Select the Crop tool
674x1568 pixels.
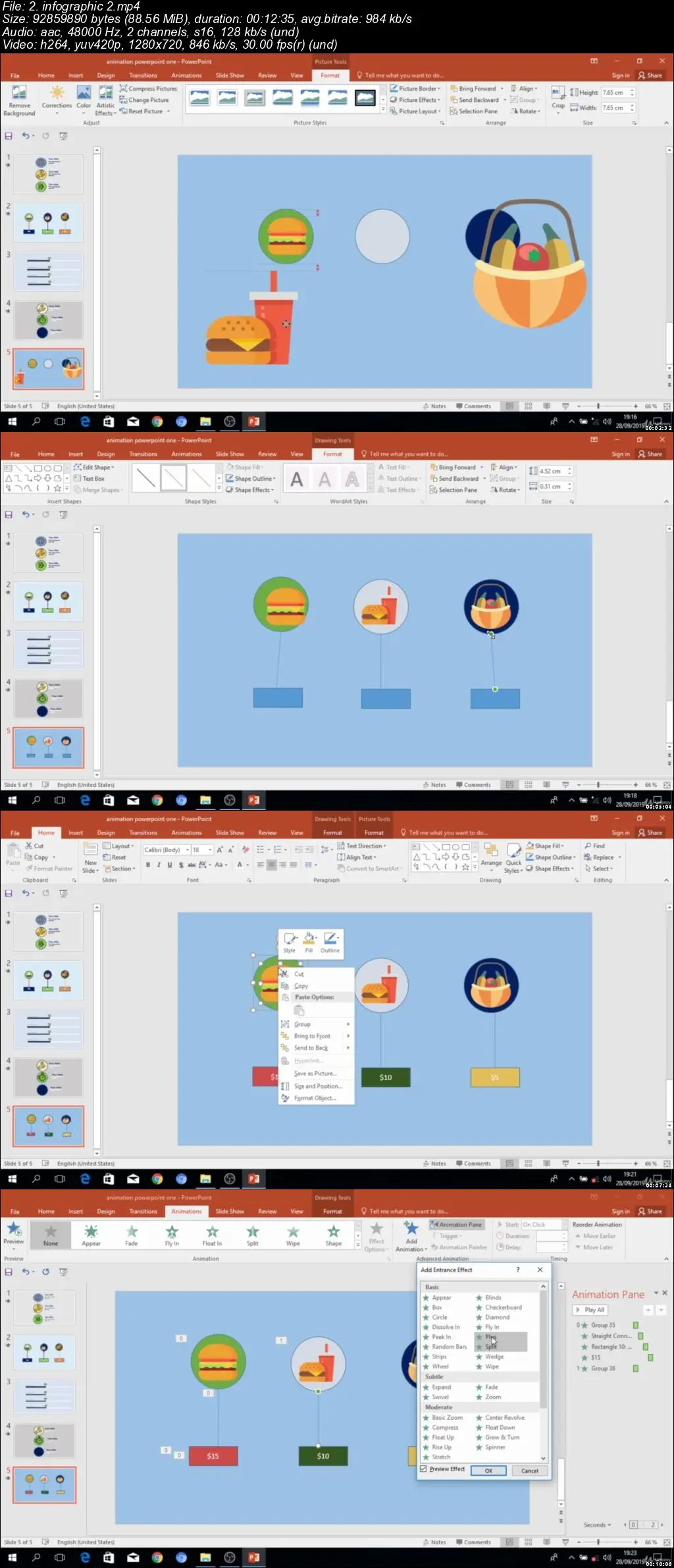(558, 97)
